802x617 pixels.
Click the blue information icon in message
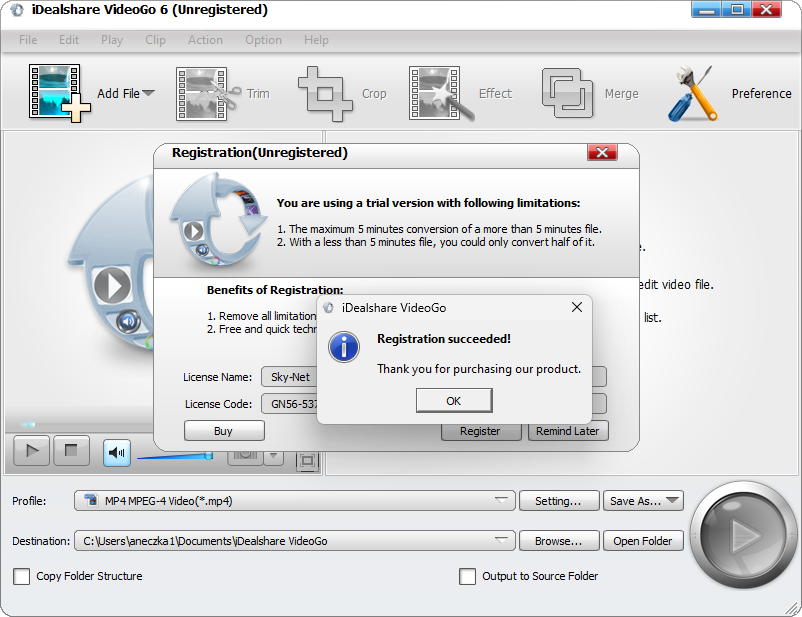(344, 347)
